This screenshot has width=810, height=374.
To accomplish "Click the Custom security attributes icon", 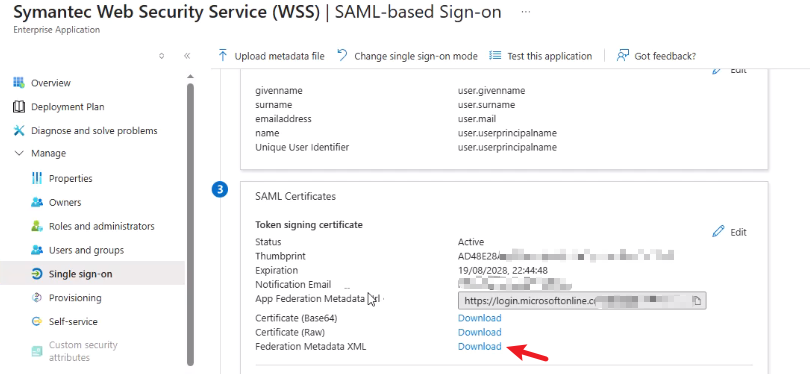I will 37,351.
